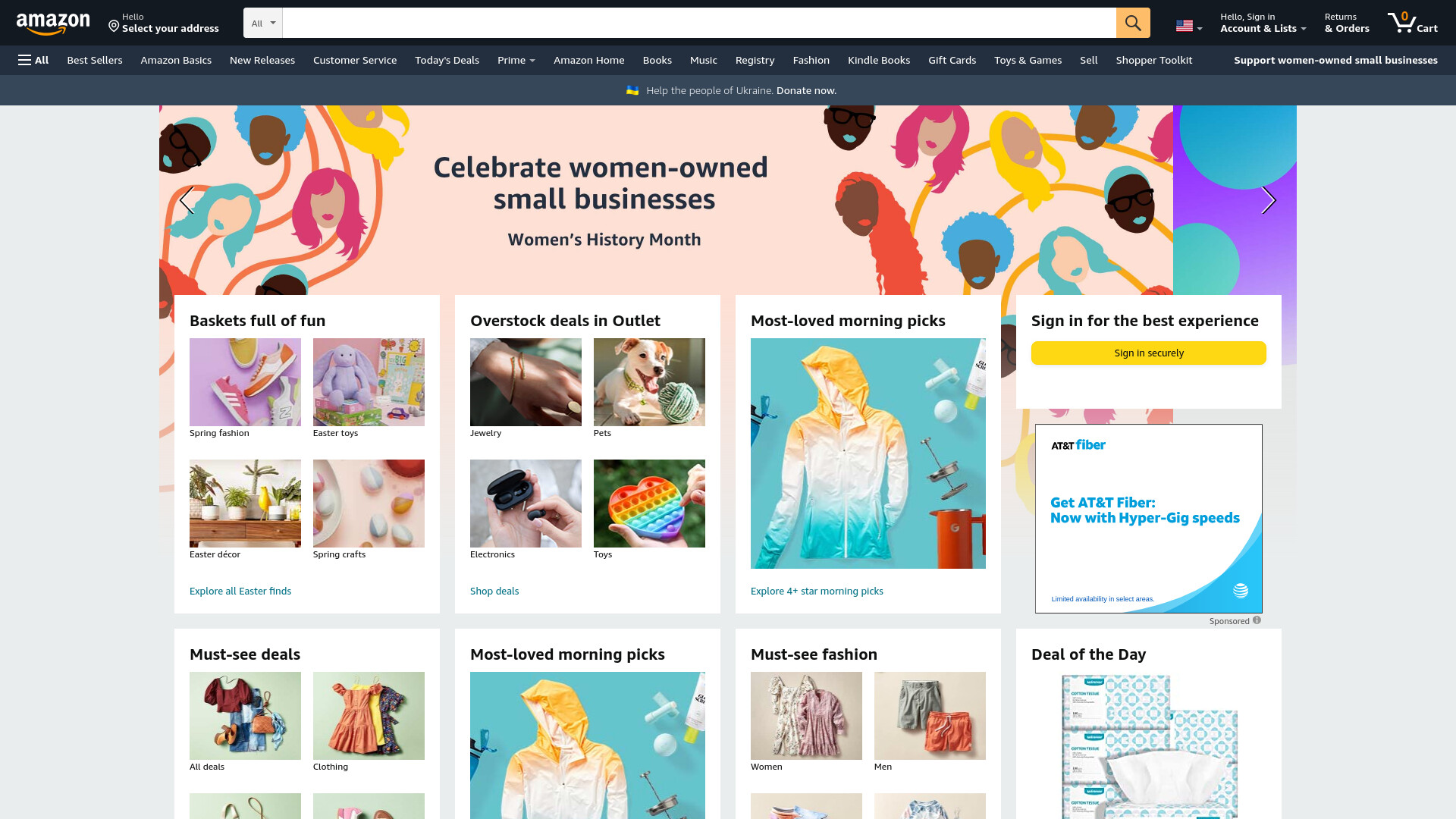Click the location pin address selector
This screenshot has width=1456, height=819.
tap(164, 23)
